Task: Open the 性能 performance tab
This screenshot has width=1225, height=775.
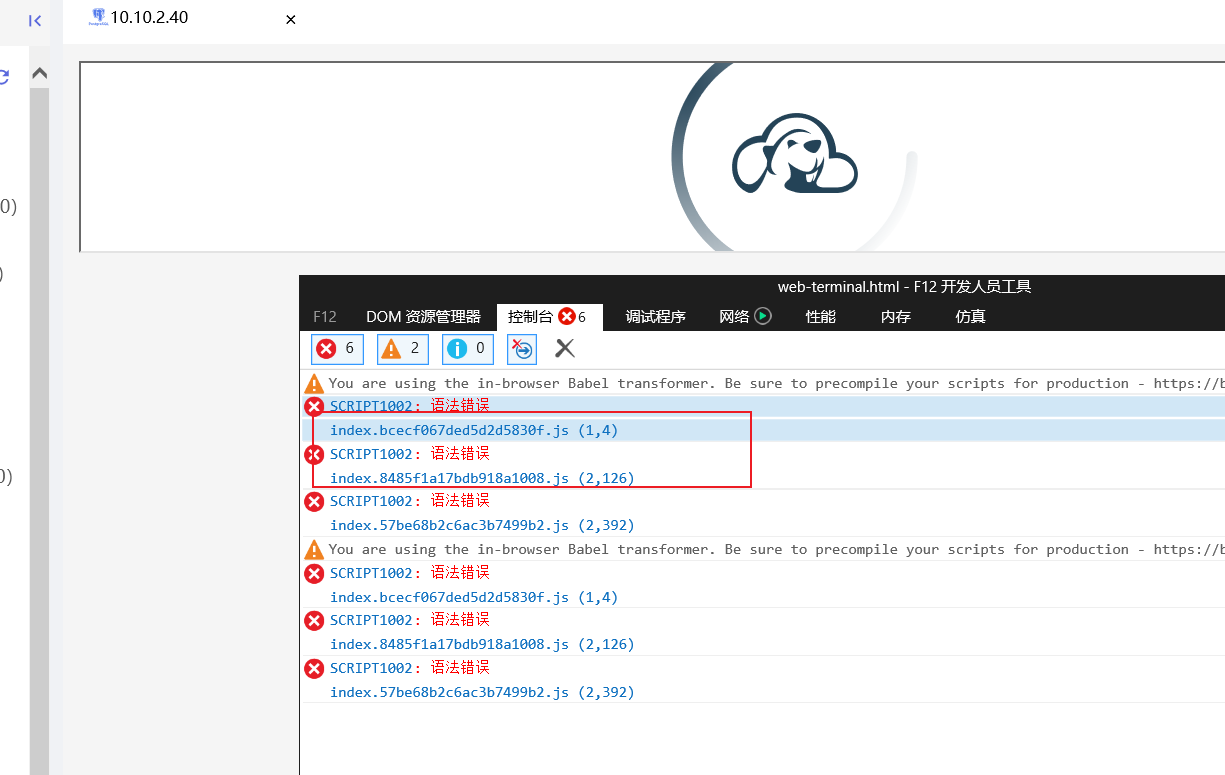Action: [x=820, y=317]
